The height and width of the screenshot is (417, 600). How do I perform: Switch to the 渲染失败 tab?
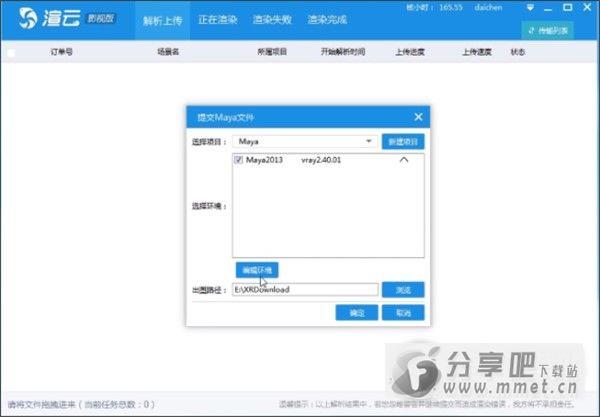[272, 20]
